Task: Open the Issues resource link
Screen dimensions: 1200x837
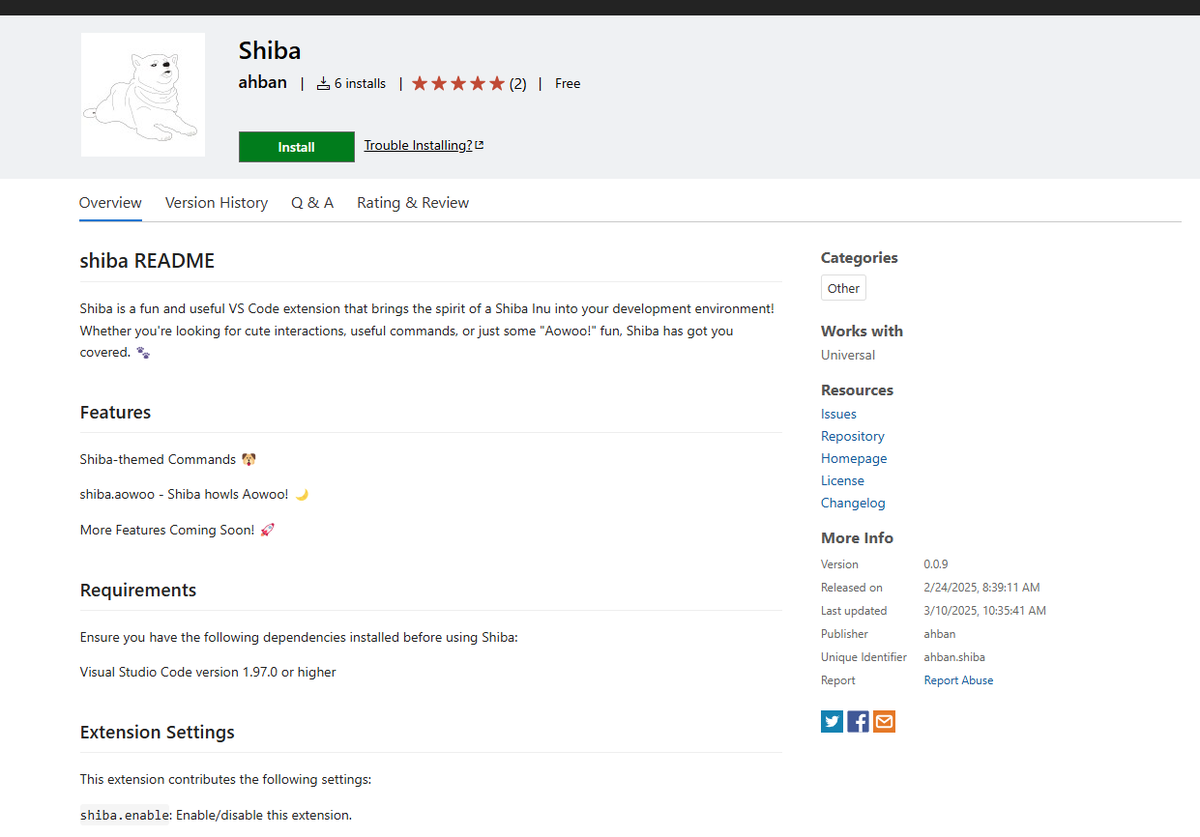Action: point(839,414)
